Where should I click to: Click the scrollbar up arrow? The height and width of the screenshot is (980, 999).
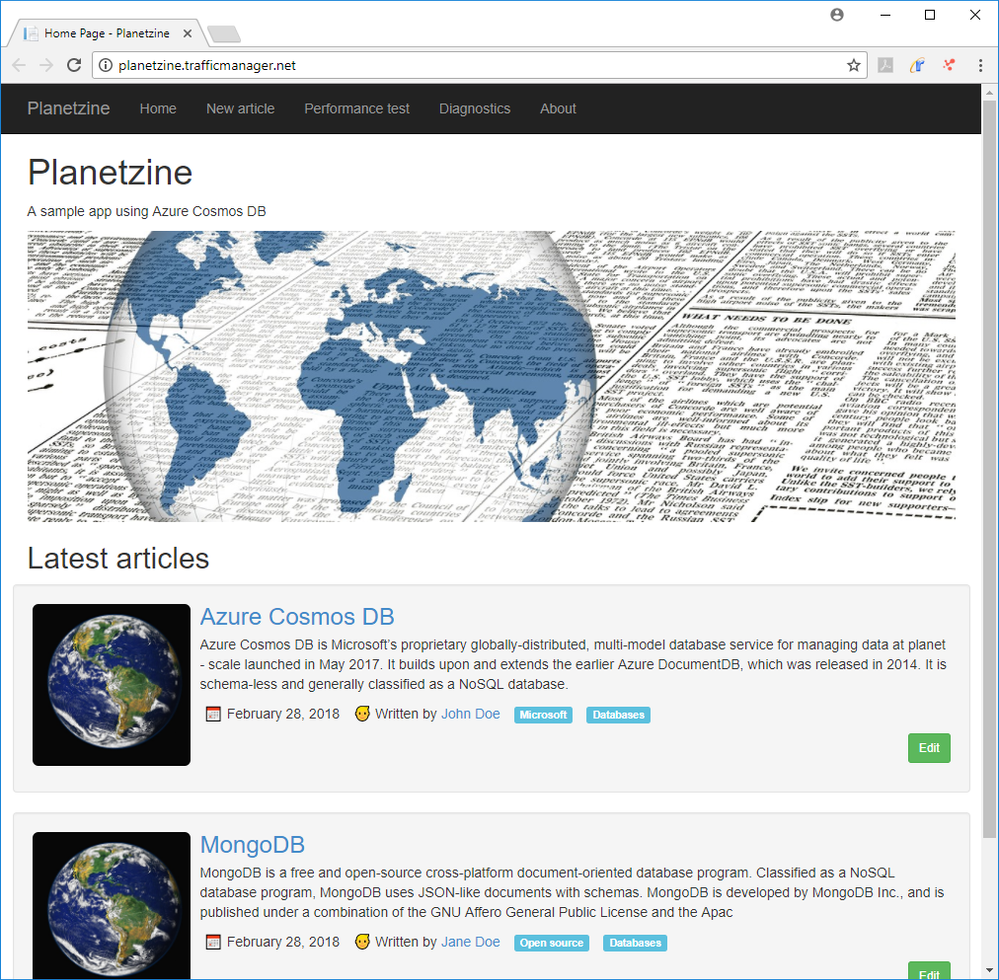coord(989,92)
